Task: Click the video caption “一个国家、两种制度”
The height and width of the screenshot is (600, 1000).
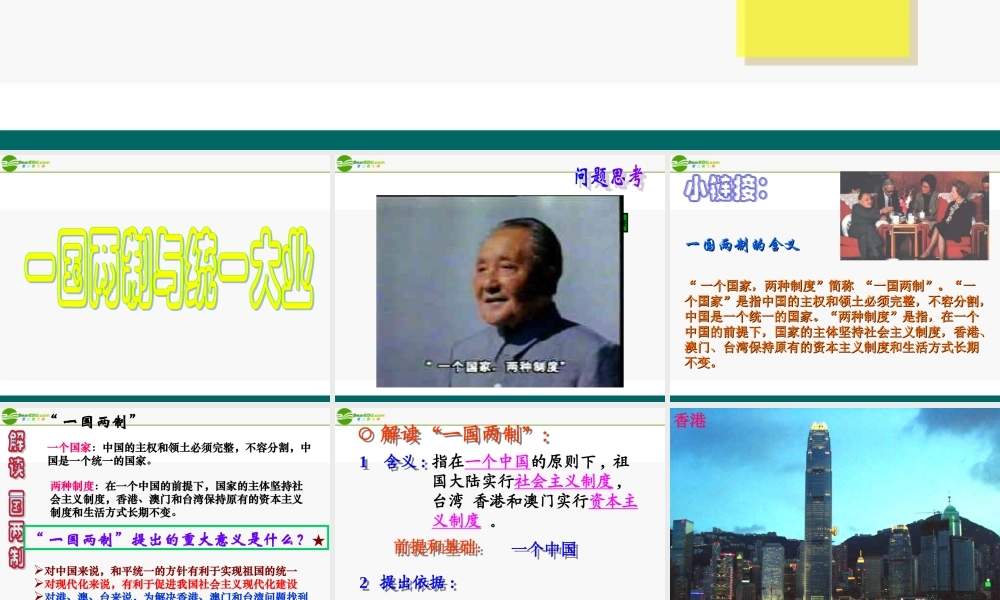Action: point(496,367)
